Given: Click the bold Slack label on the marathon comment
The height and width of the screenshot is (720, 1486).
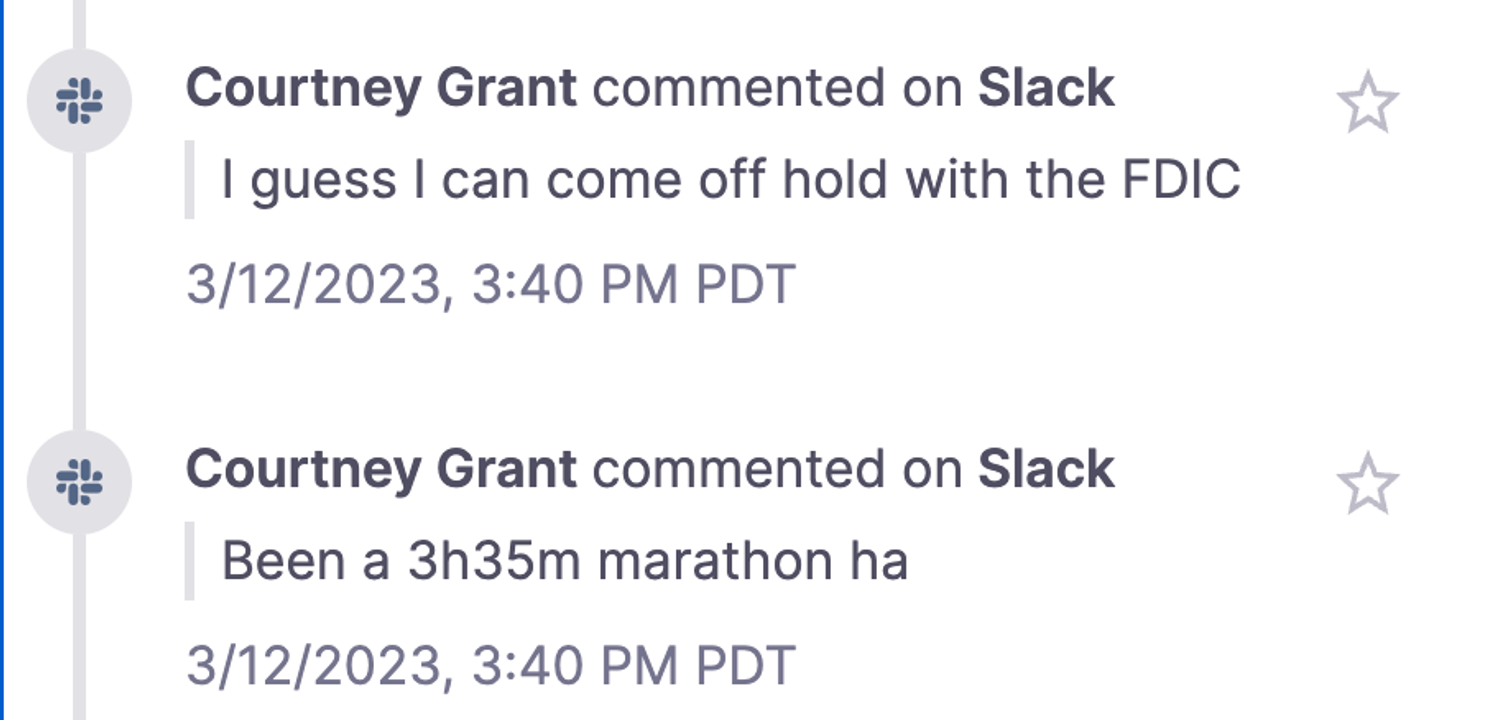Looking at the screenshot, I should tap(1046, 470).
